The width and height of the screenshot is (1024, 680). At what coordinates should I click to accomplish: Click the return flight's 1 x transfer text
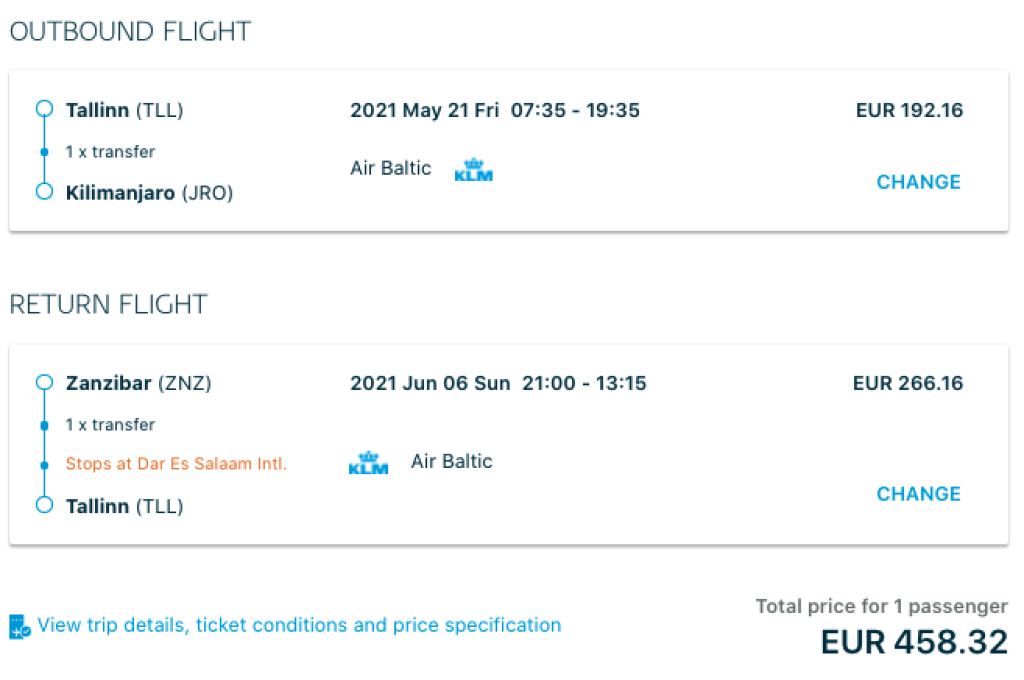(110, 425)
